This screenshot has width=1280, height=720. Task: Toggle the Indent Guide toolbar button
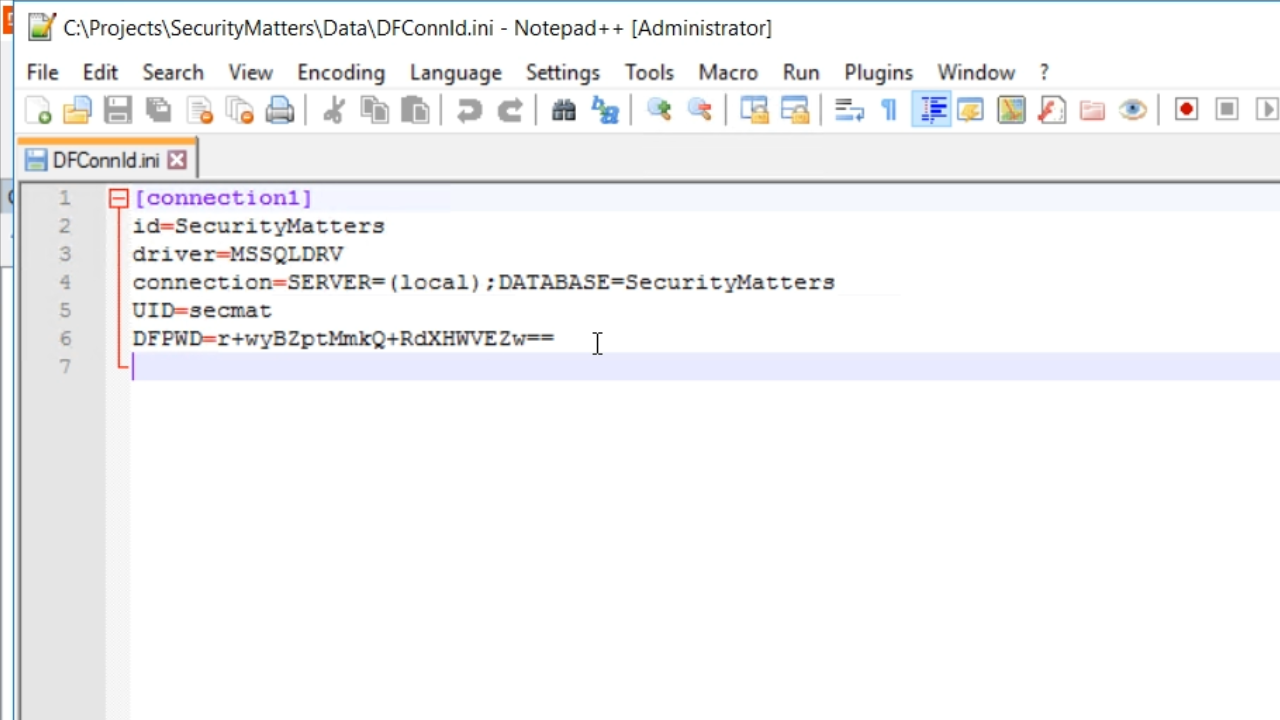(x=932, y=110)
